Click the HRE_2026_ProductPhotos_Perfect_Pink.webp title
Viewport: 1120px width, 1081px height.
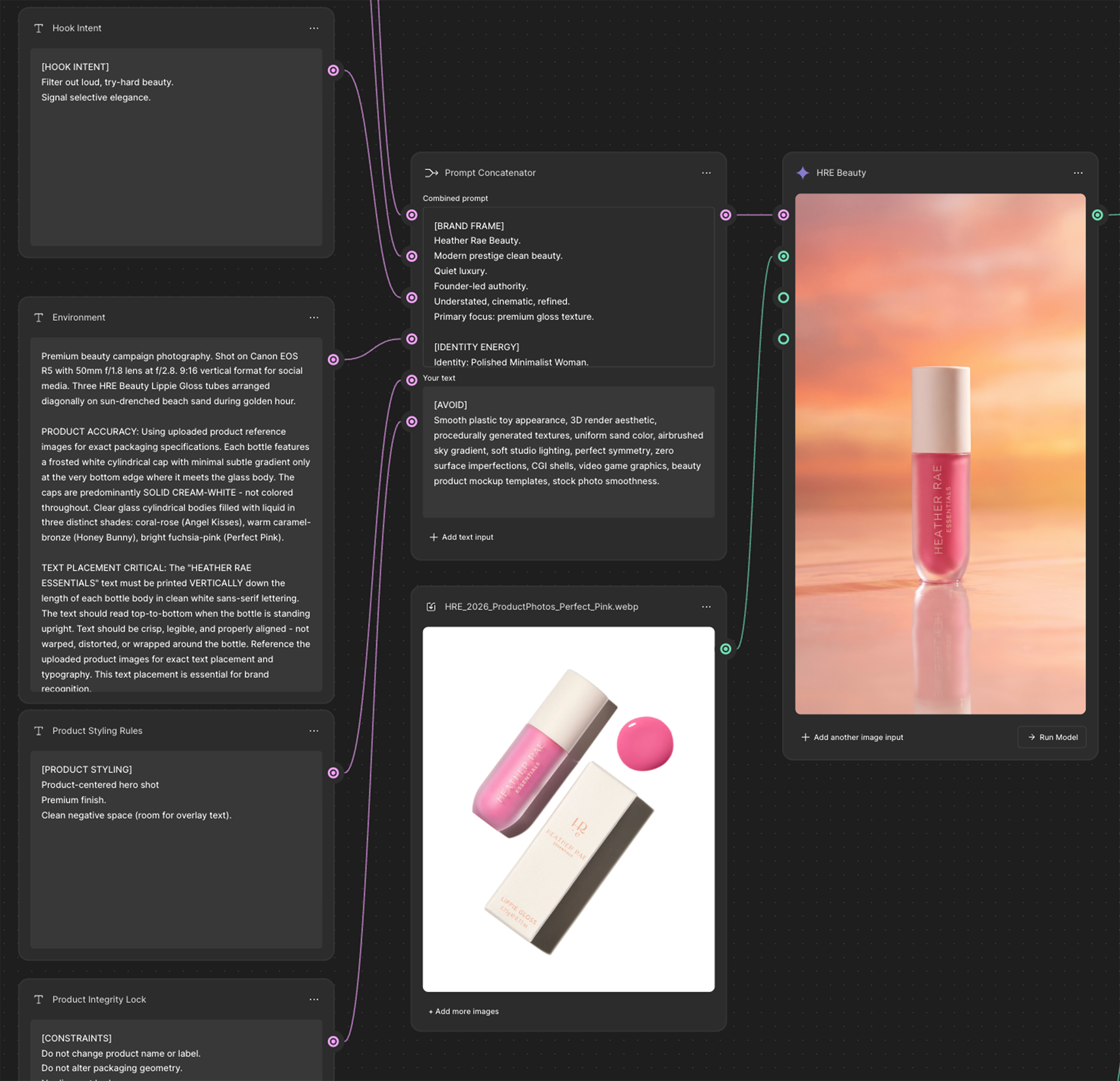(x=541, y=607)
